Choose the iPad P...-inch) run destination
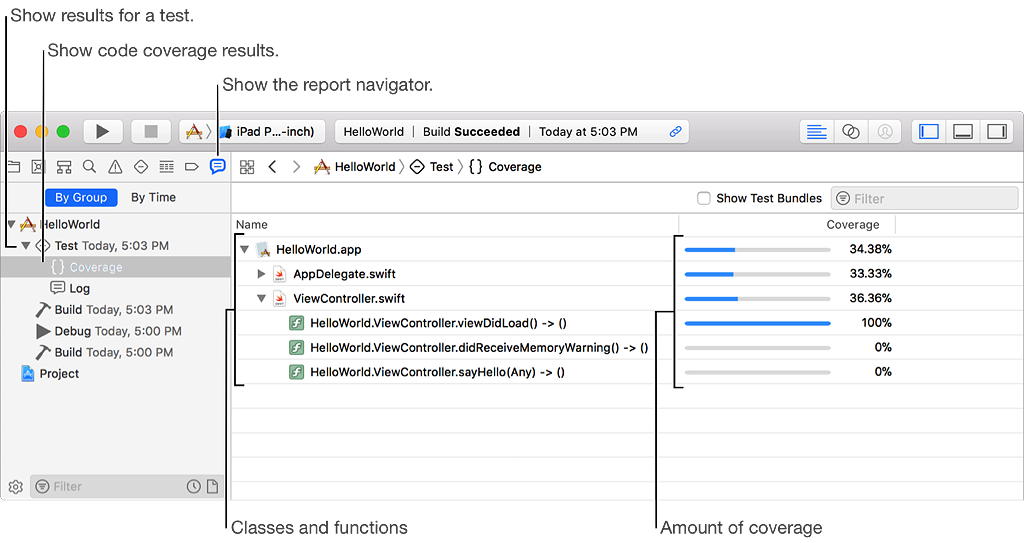 [268, 131]
